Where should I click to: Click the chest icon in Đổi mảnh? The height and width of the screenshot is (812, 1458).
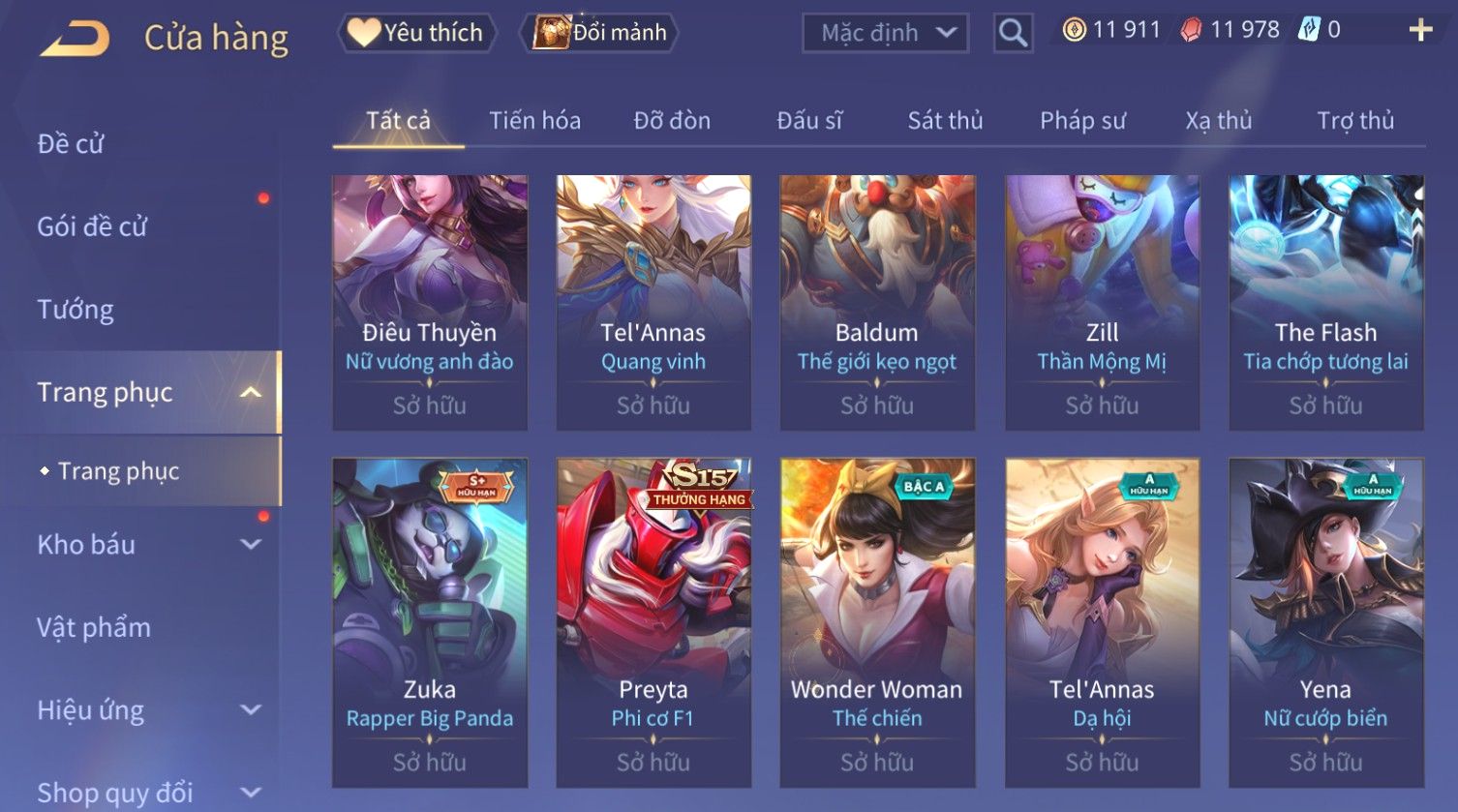552,32
